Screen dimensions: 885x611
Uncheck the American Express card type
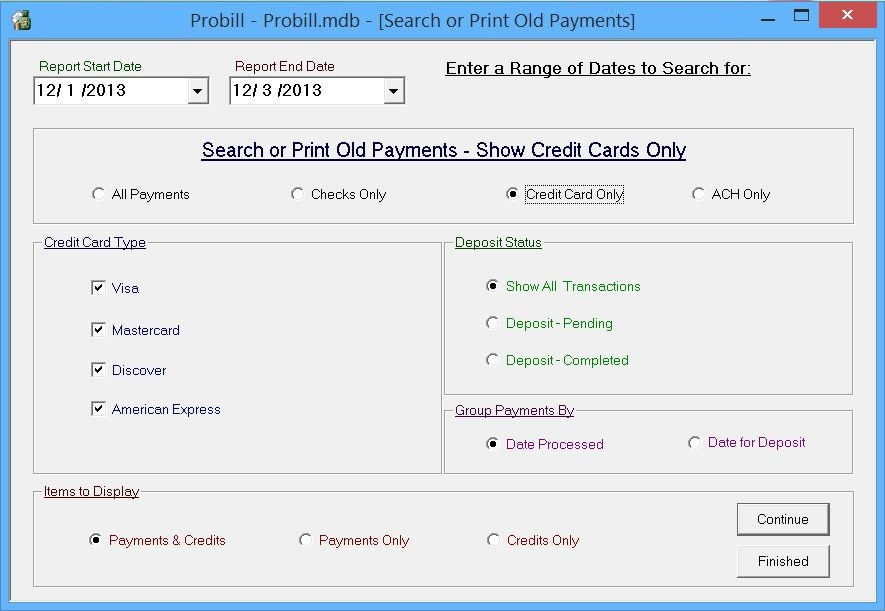[99, 409]
